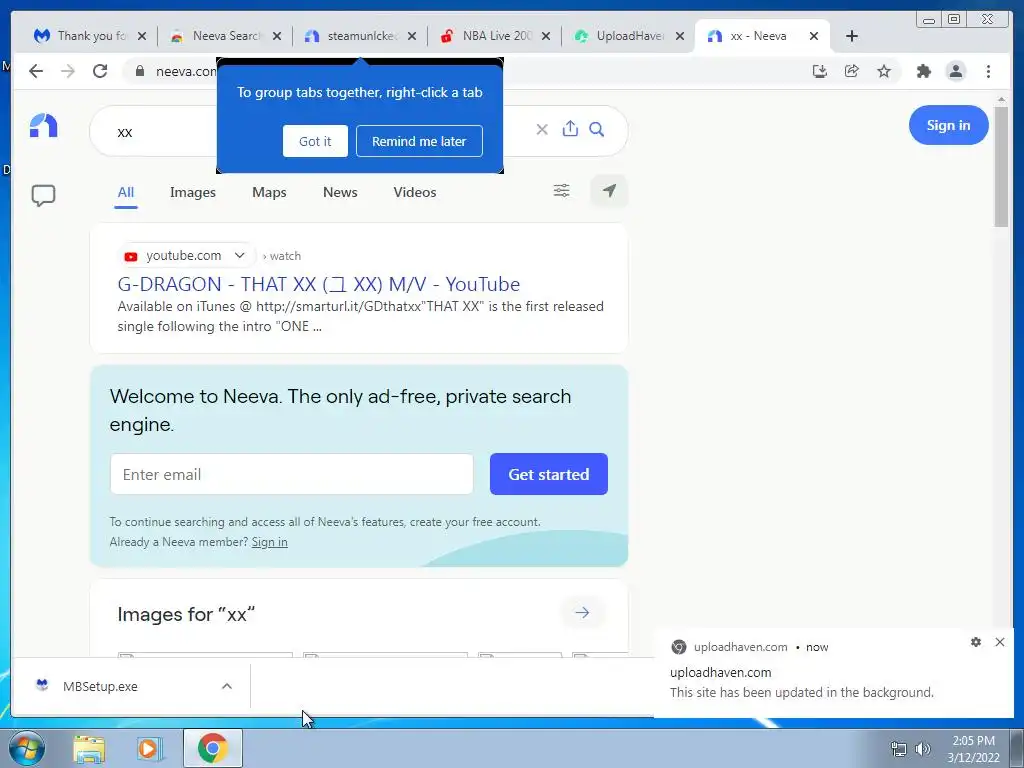Open the network tray icon

(899, 749)
